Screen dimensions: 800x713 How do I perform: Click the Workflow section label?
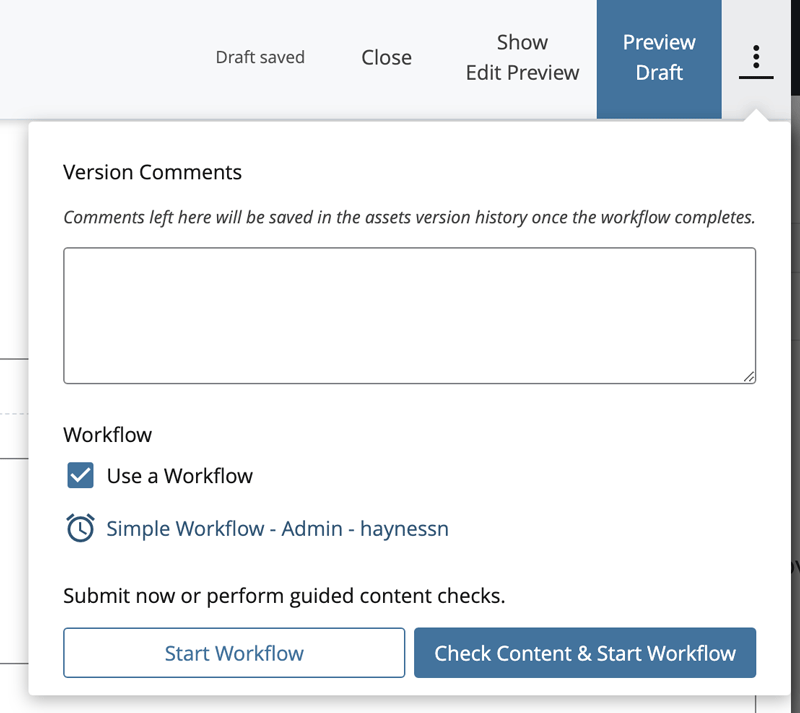(x=107, y=434)
